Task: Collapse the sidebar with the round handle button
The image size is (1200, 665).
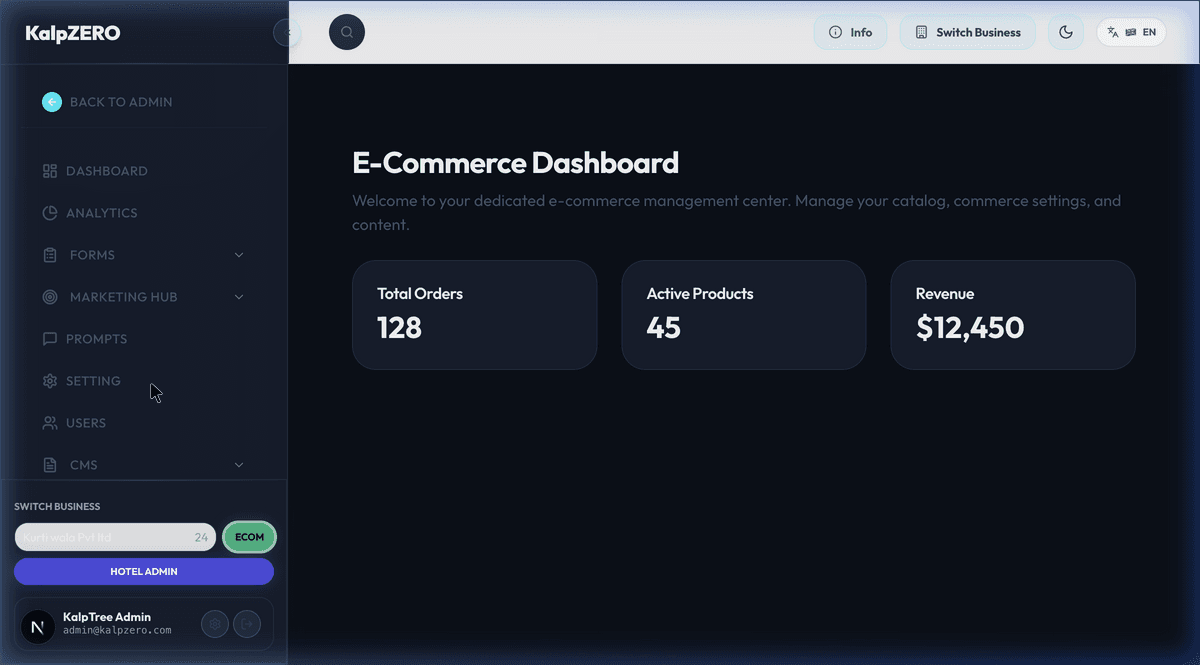Action: (x=287, y=33)
